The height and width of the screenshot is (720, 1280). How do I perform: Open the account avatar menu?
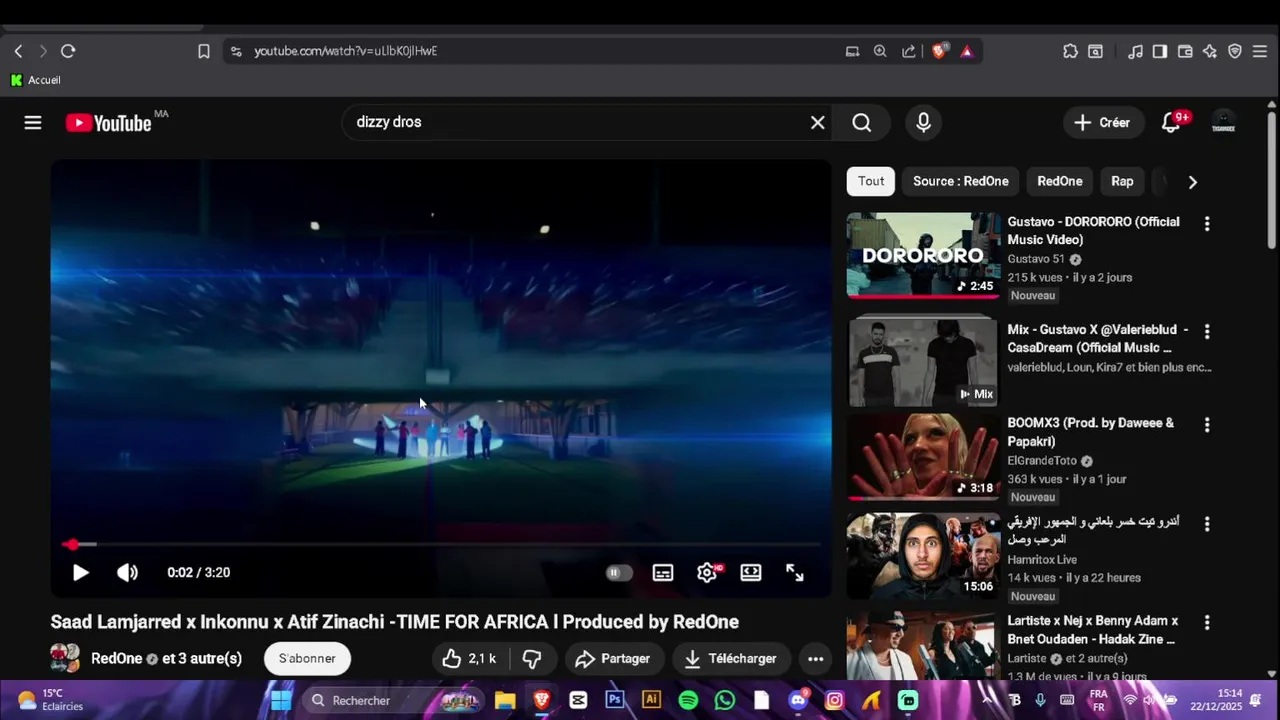coord(1223,122)
